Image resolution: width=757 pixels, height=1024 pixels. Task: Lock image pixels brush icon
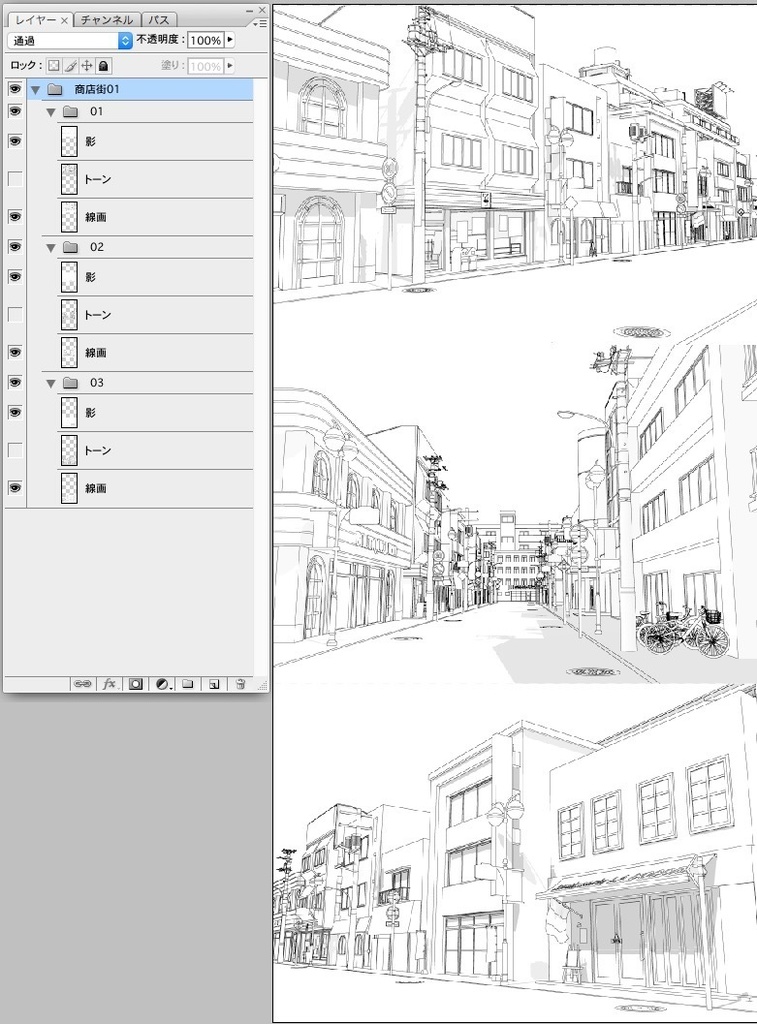tap(71, 65)
